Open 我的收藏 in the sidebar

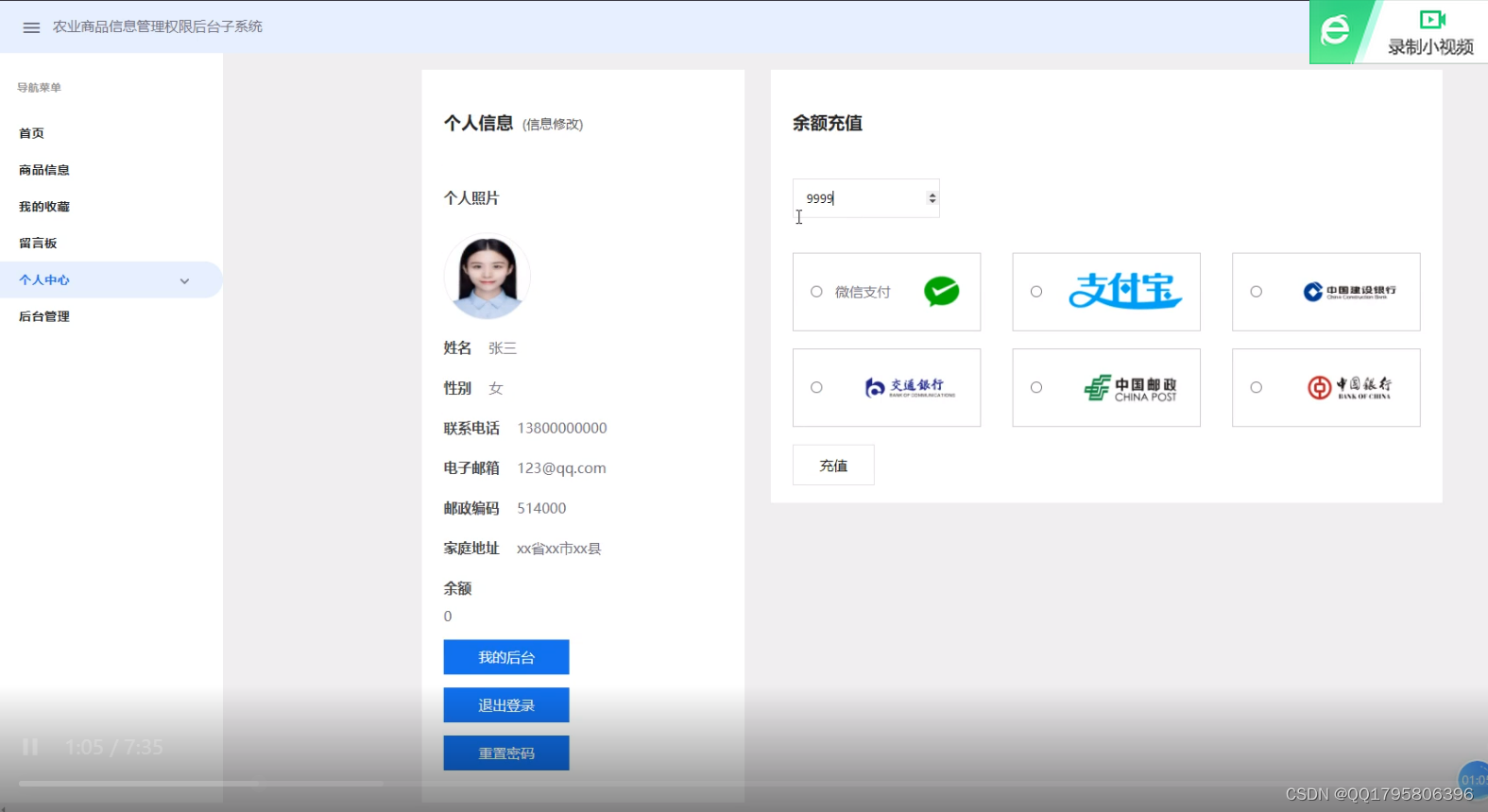click(x=44, y=207)
